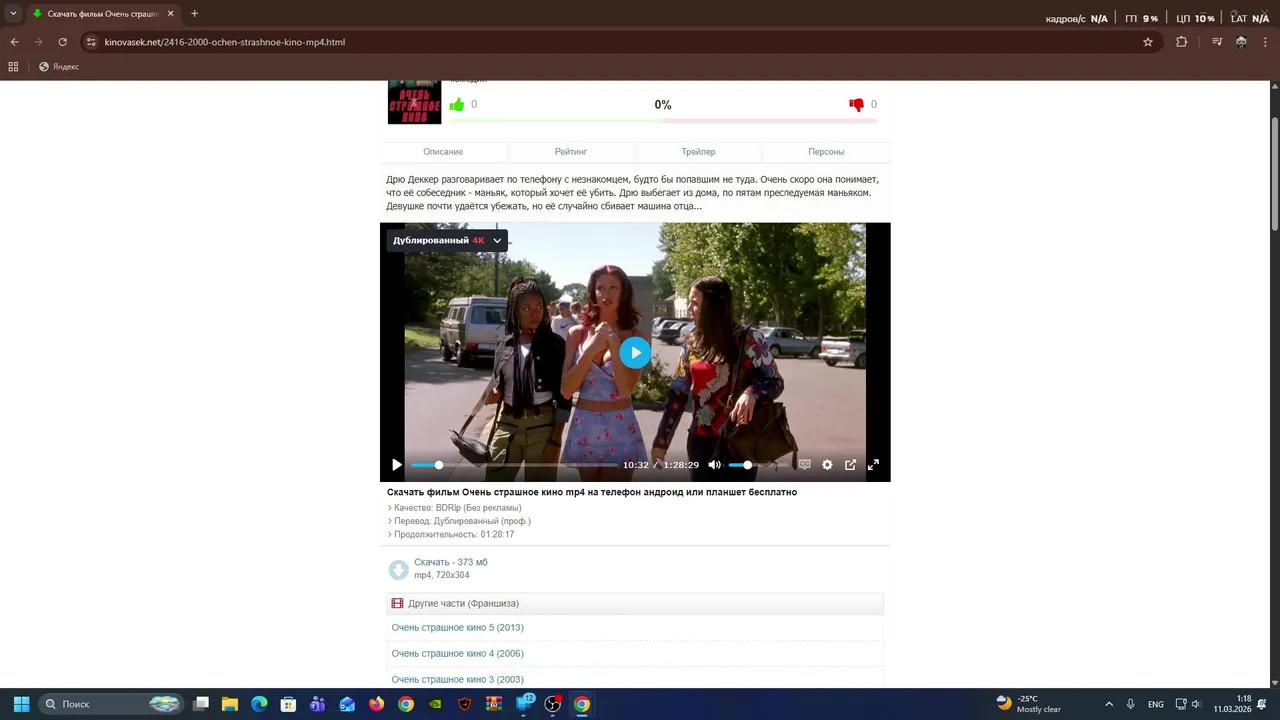Image resolution: width=1280 pixels, height=720 pixels.
Task: Click the microphone tray icon
Action: click(x=1131, y=704)
